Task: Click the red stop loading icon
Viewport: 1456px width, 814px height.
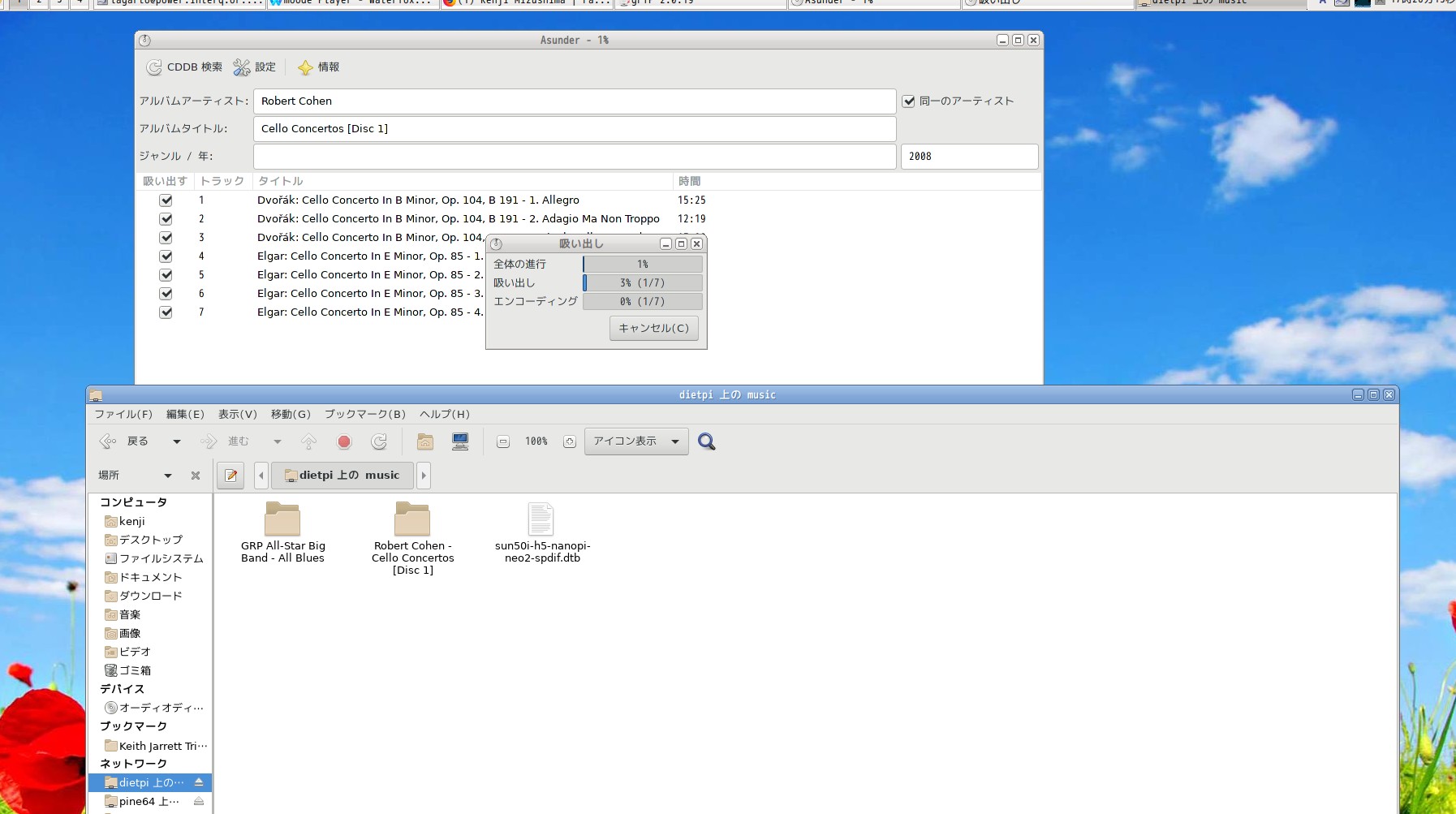Action: (x=344, y=441)
